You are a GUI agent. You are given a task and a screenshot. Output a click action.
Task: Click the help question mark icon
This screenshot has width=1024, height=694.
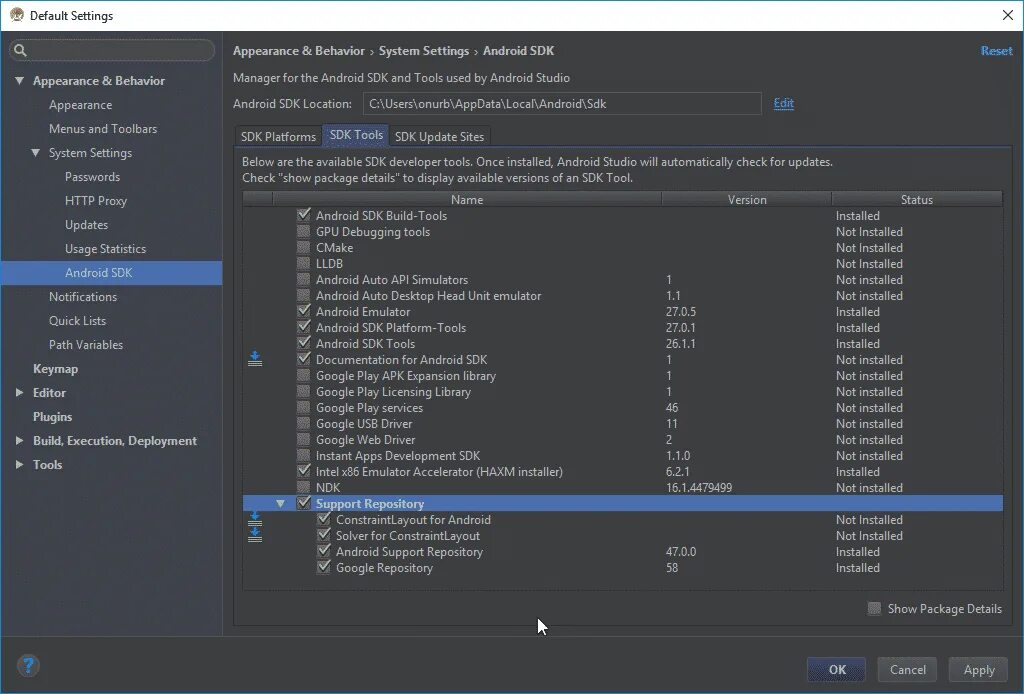point(28,666)
